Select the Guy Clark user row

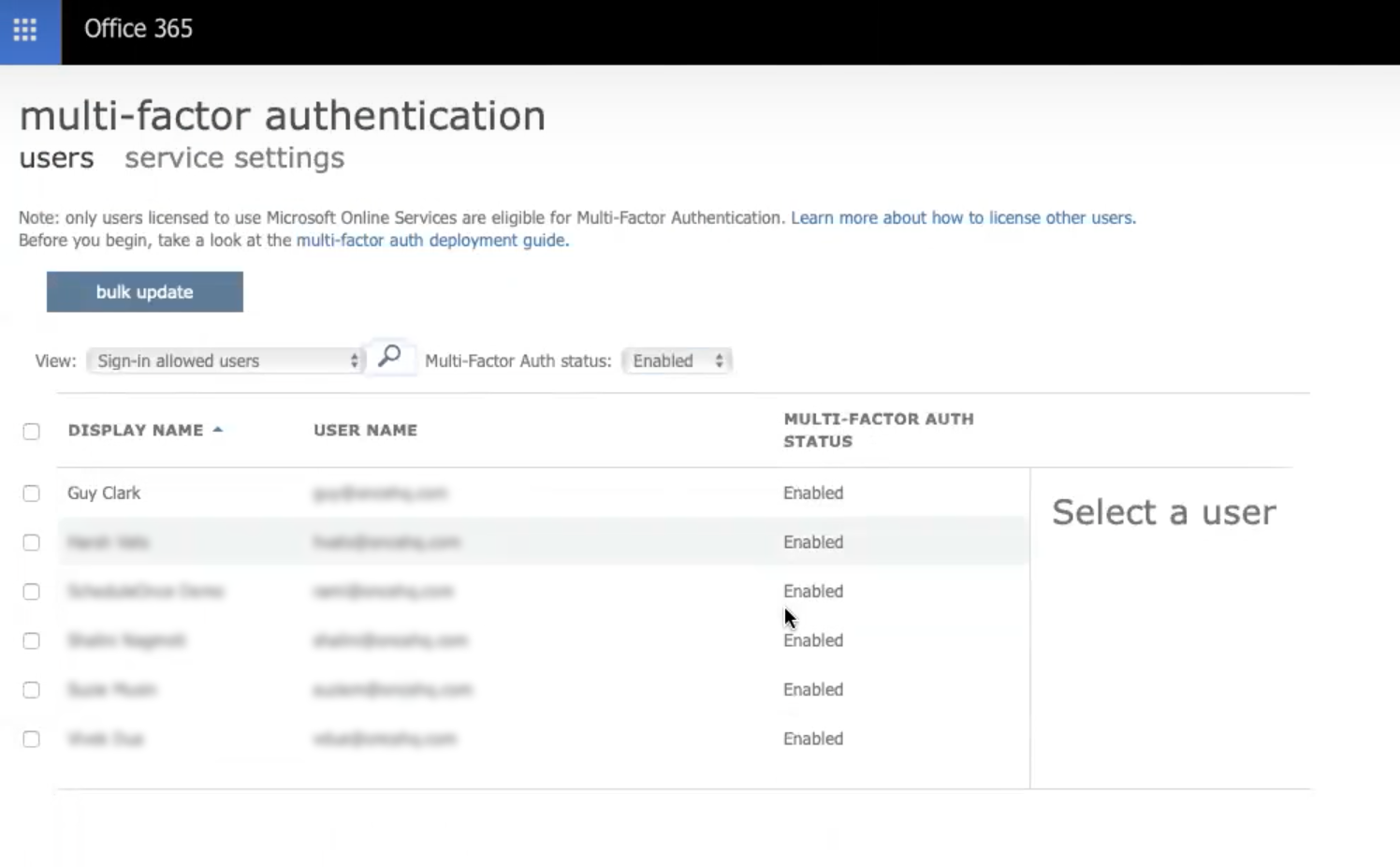[x=104, y=493]
